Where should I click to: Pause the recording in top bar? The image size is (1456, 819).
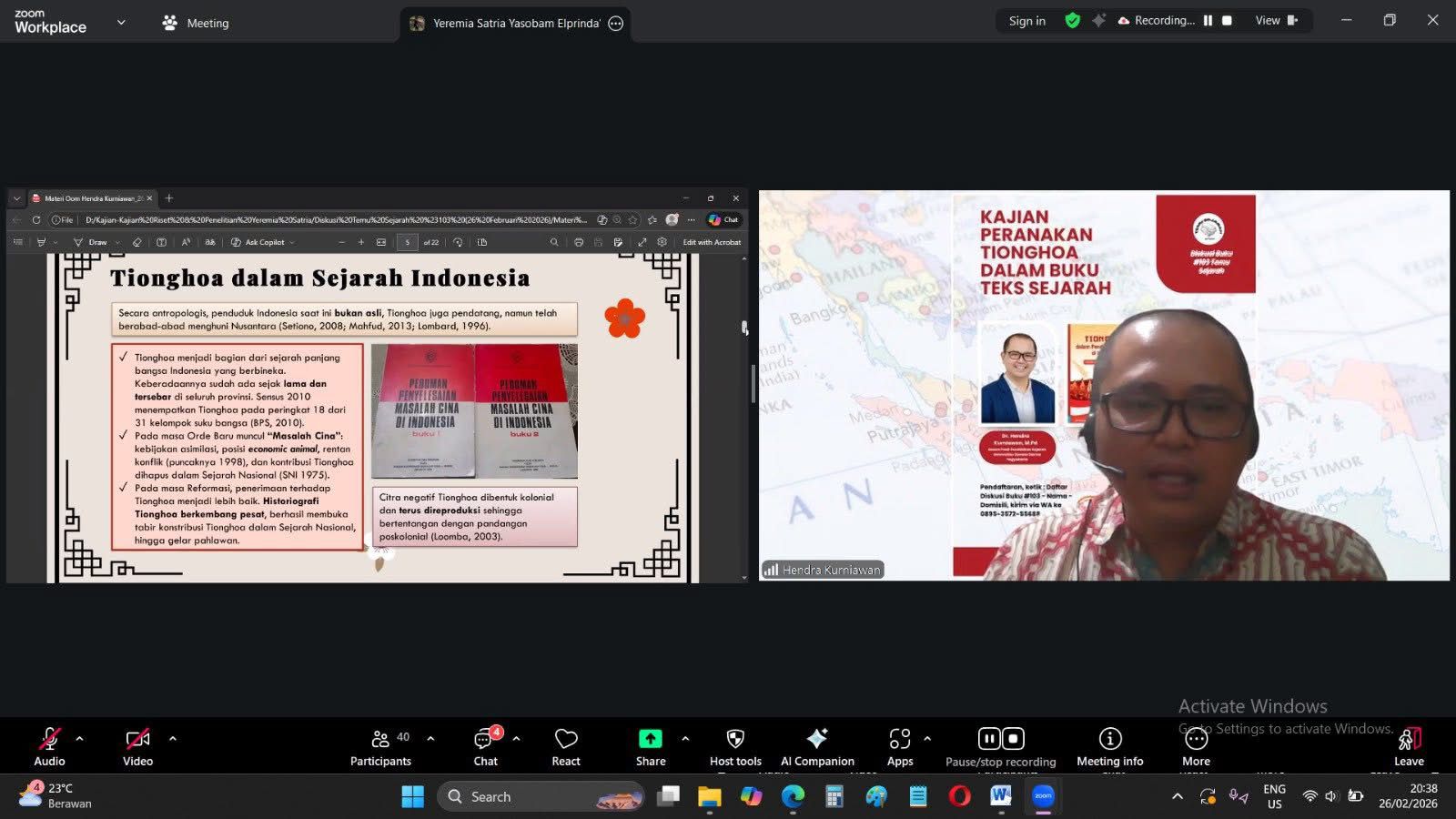(1208, 20)
